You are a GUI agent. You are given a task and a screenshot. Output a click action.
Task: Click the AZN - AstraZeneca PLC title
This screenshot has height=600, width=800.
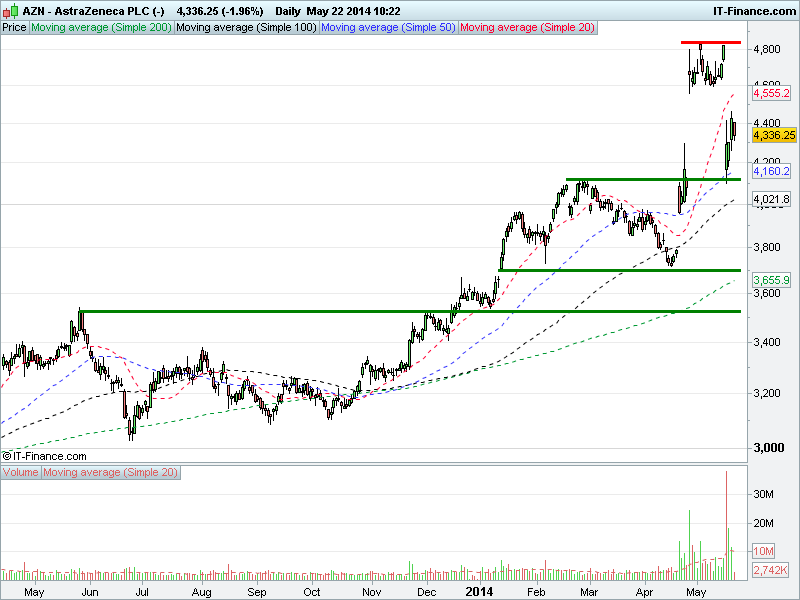coord(93,11)
